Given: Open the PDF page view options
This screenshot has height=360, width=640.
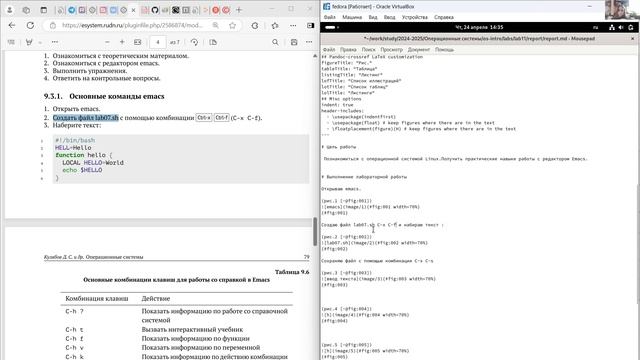Looking at the screenshot, I should coord(213,42).
